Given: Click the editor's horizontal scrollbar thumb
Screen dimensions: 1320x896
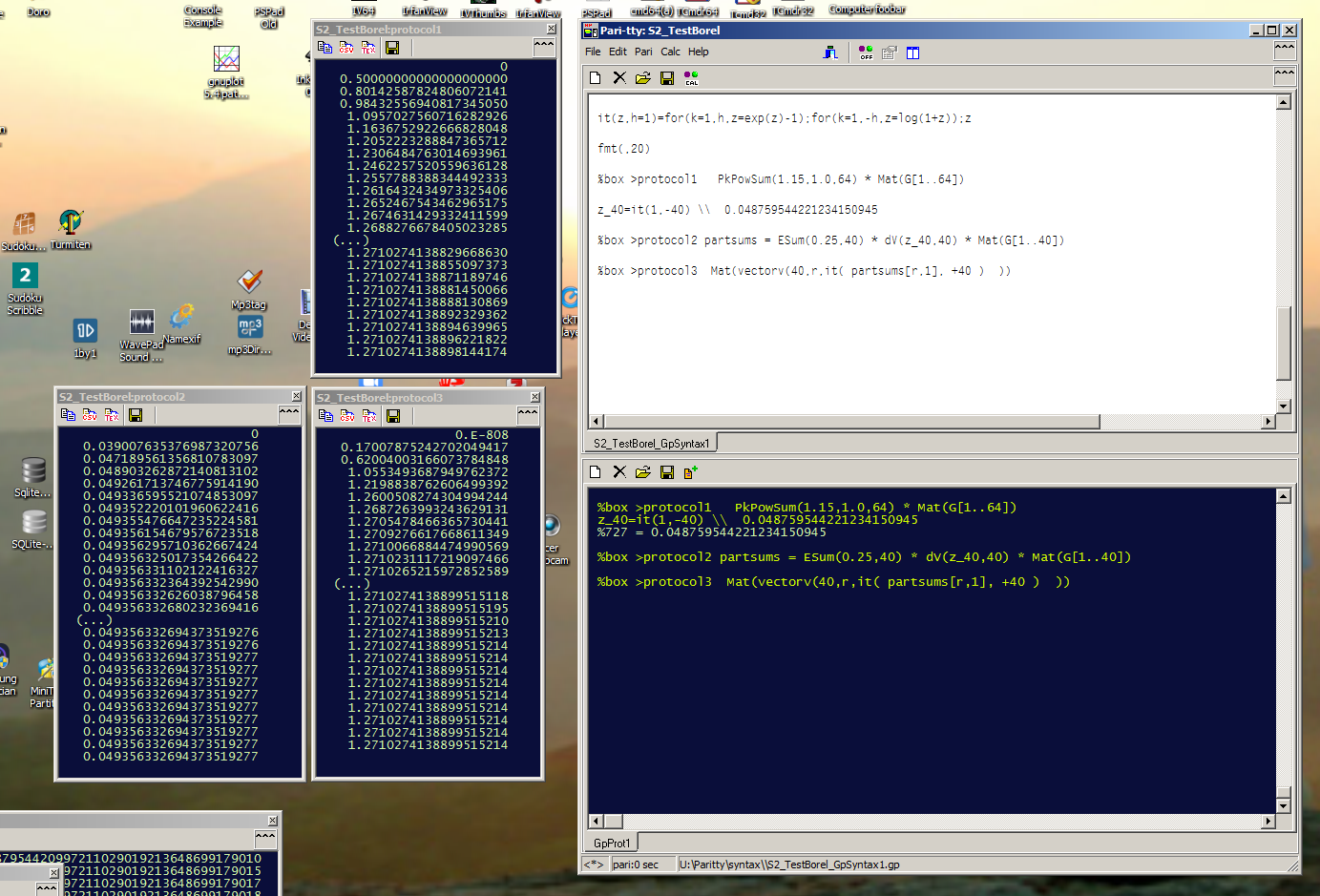Looking at the screenshot, I should click(x=851, y=422).
